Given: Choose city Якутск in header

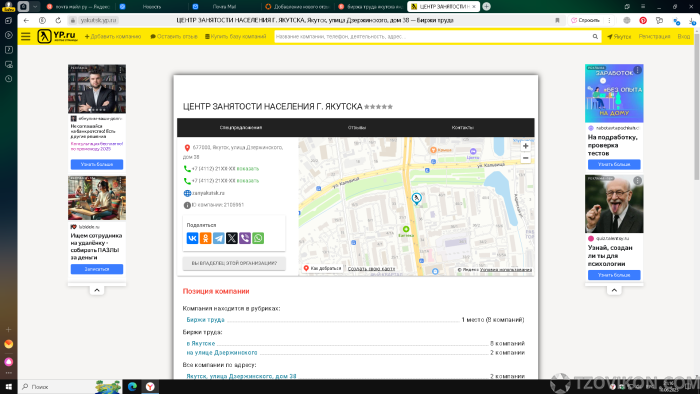Looking at the screenshot, I should pos(619,37).
